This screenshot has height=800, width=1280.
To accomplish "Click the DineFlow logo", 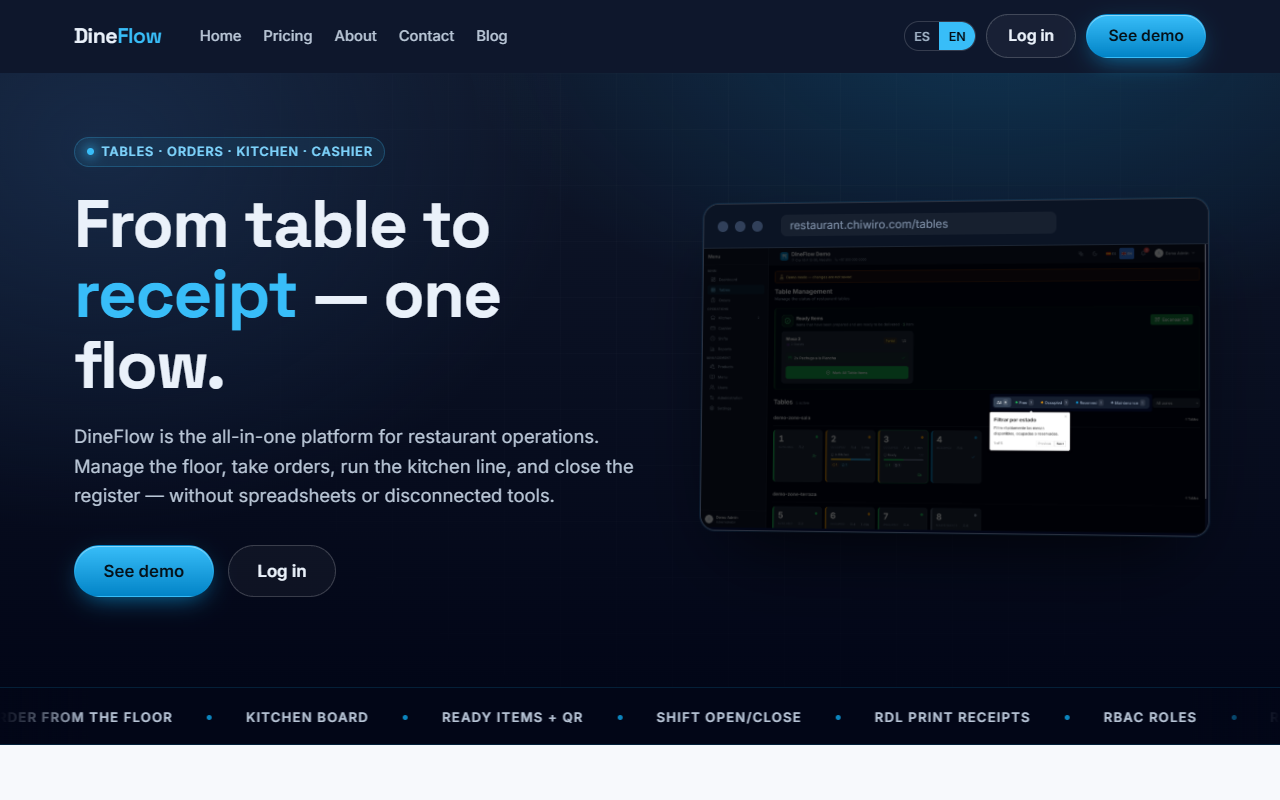I will [118, 36].
